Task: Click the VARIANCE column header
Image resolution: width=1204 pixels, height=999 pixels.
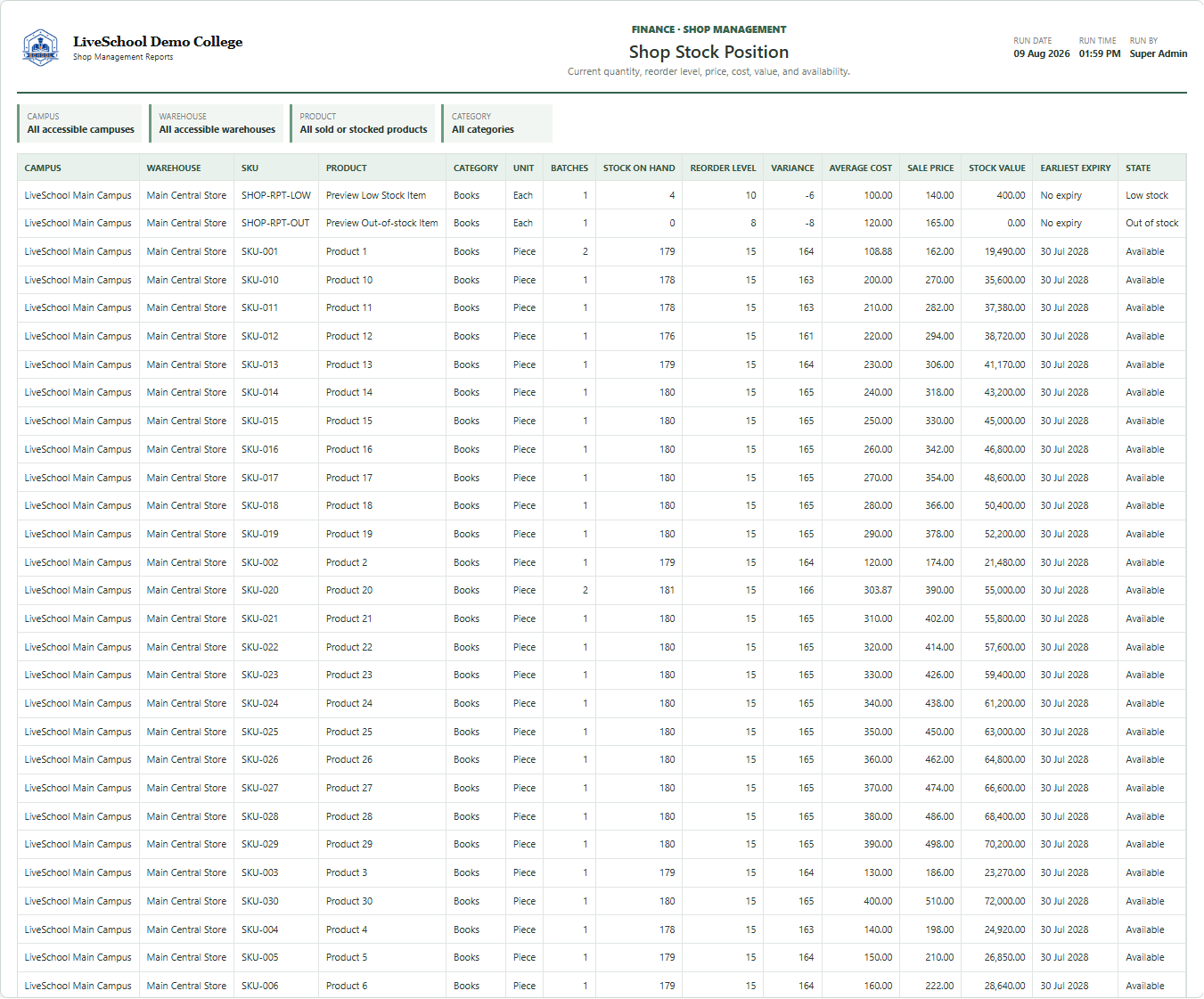Action: [792, 168]
